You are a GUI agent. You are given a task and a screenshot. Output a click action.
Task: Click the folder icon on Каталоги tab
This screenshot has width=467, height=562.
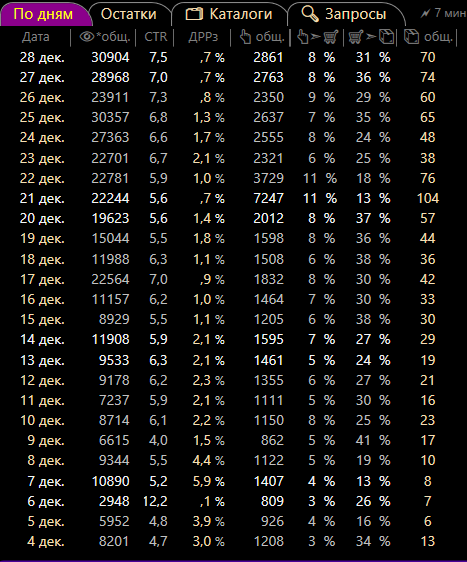194,14
